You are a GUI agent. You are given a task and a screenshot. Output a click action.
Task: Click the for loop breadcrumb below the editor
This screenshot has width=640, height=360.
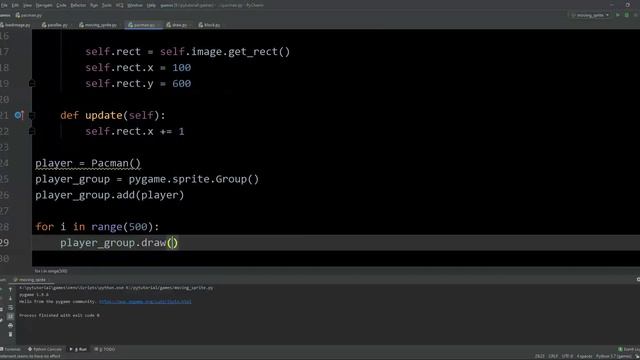(x=51, y=271)
